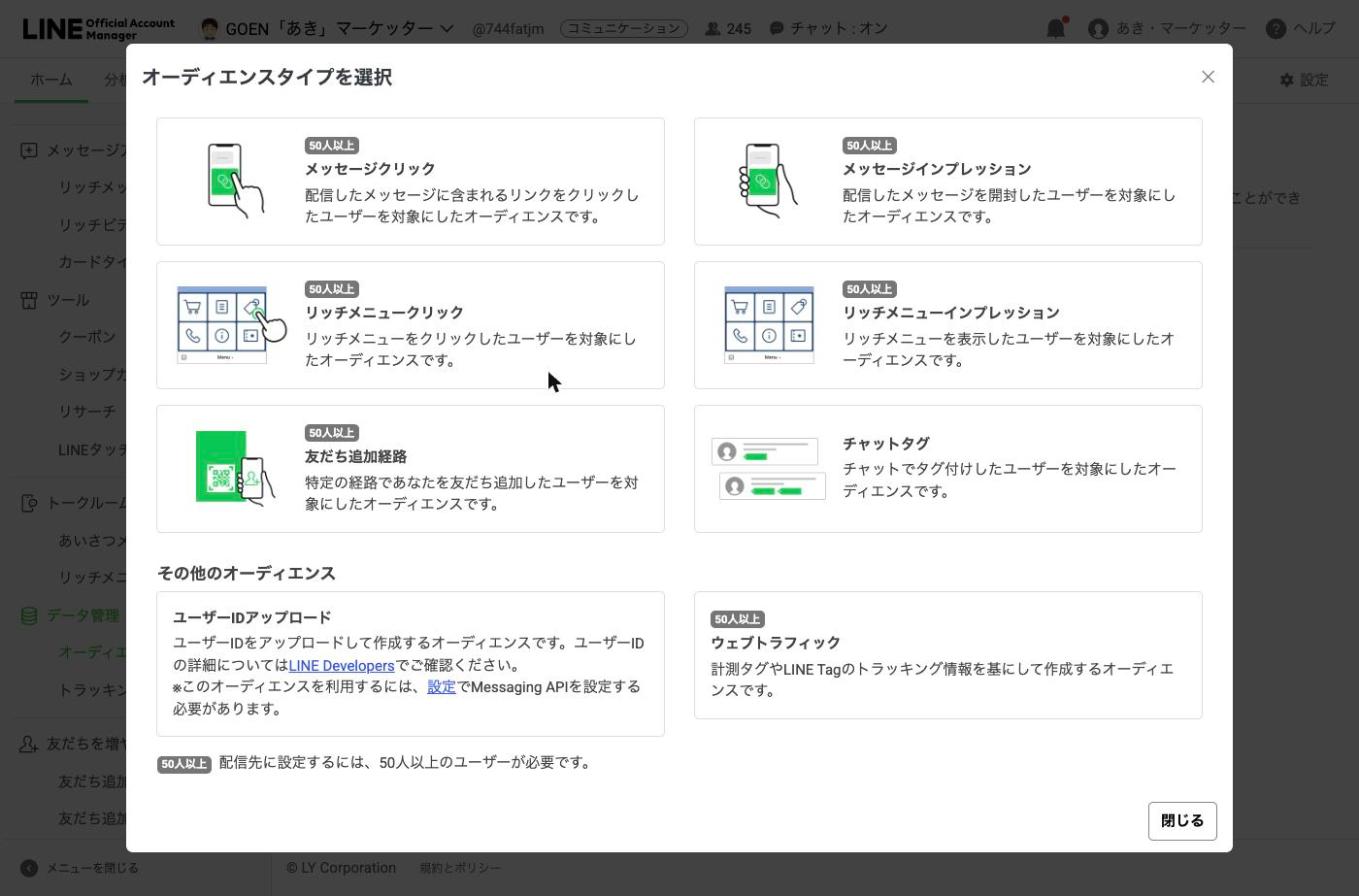Select the チャットタグ audience card
1359x896 pixels.
(948, 469)
